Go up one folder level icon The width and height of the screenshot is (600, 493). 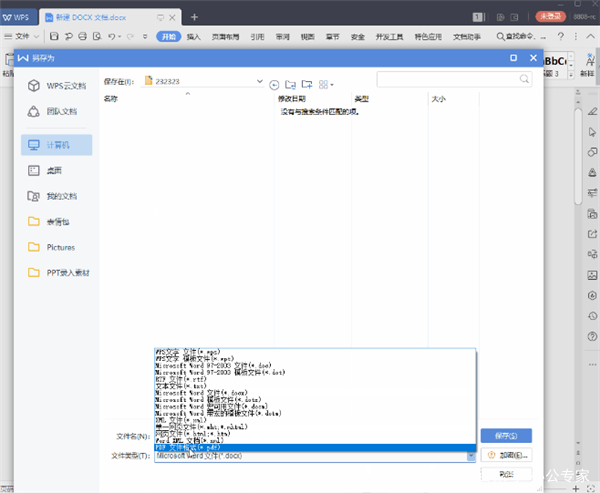290,84
